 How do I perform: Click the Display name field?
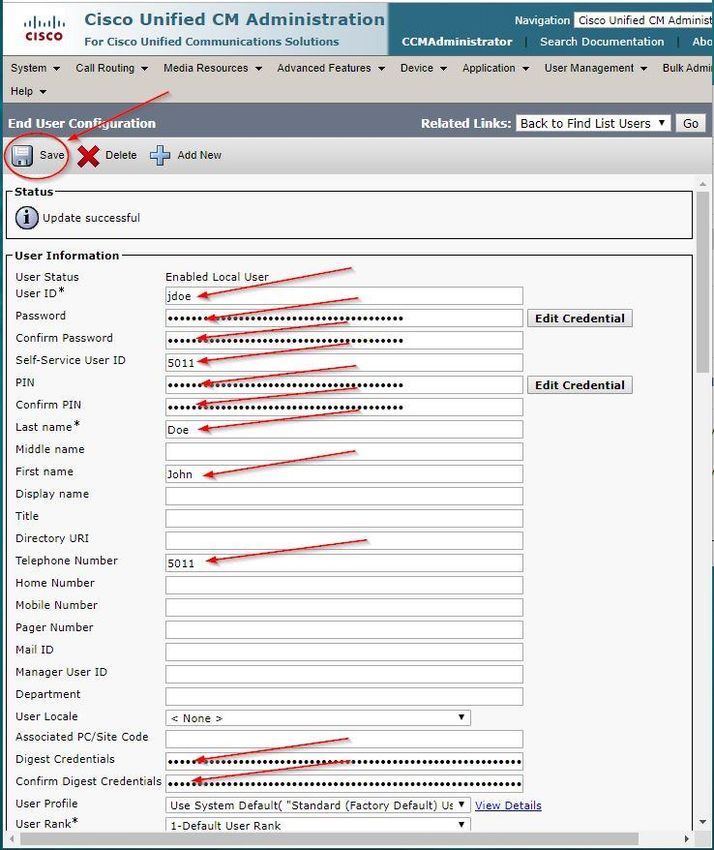(344, 496)
